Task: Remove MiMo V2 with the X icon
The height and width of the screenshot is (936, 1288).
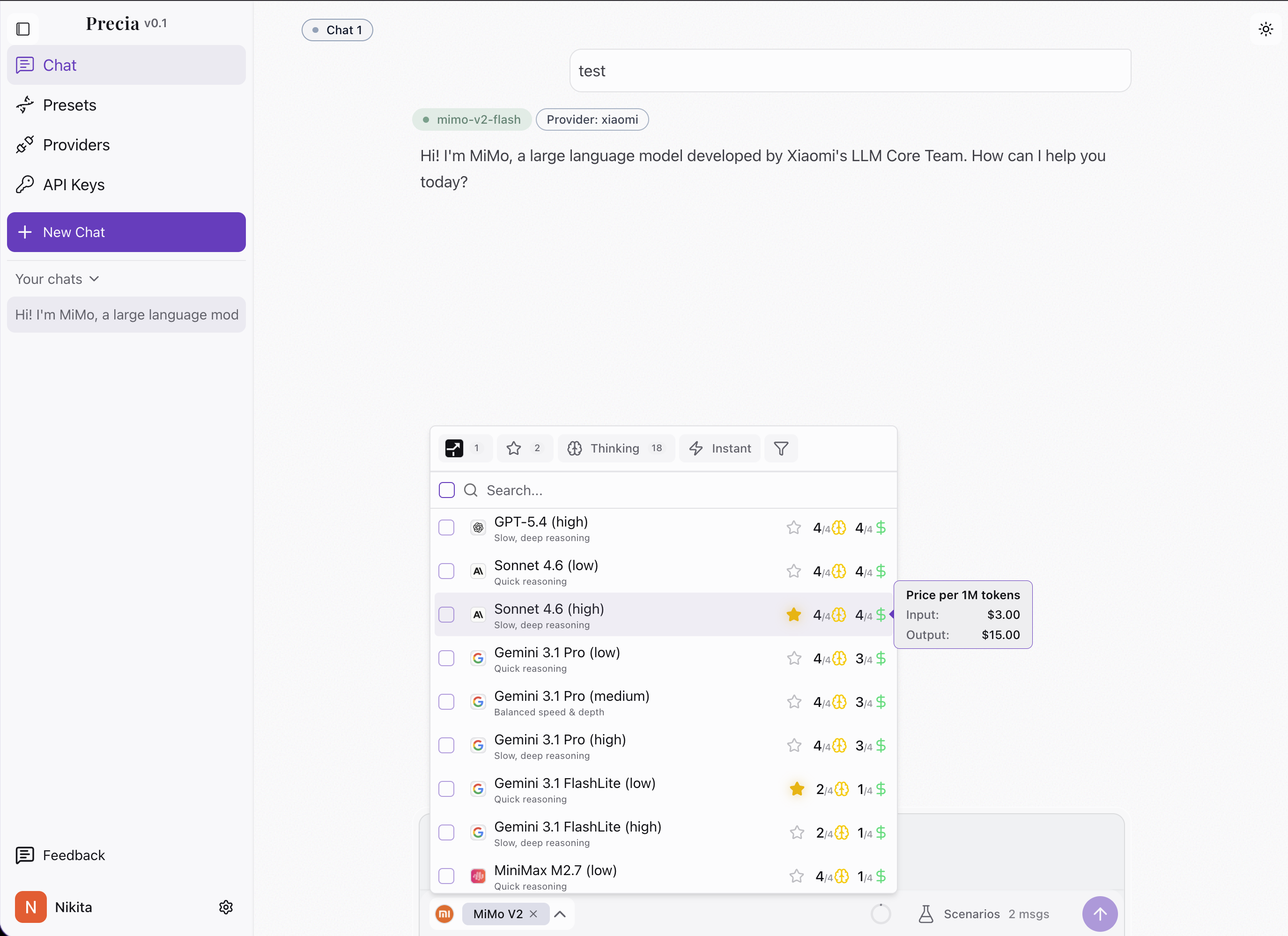Action: point(533,914)
